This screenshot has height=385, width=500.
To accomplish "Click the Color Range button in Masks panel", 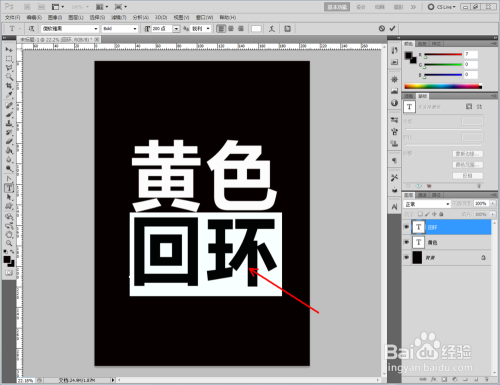I will click(x=468, y=165).
